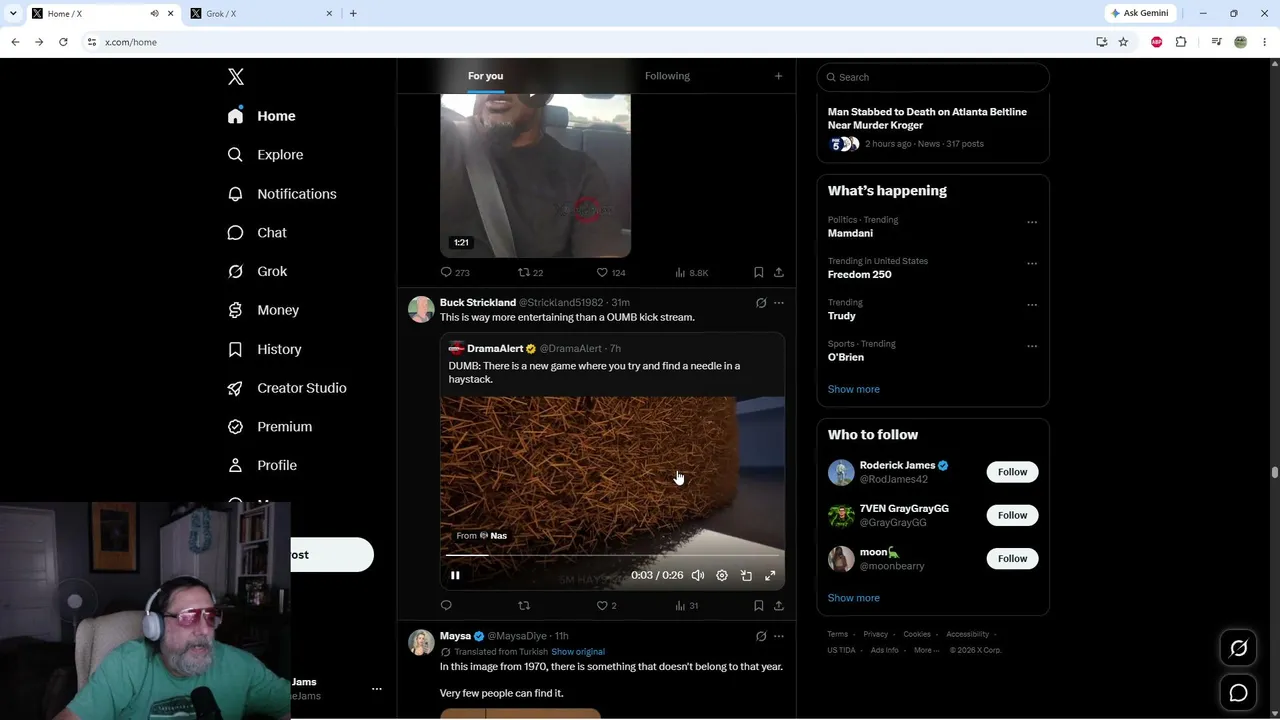Open the Ask Gemini button

[x=1140, y=14]
